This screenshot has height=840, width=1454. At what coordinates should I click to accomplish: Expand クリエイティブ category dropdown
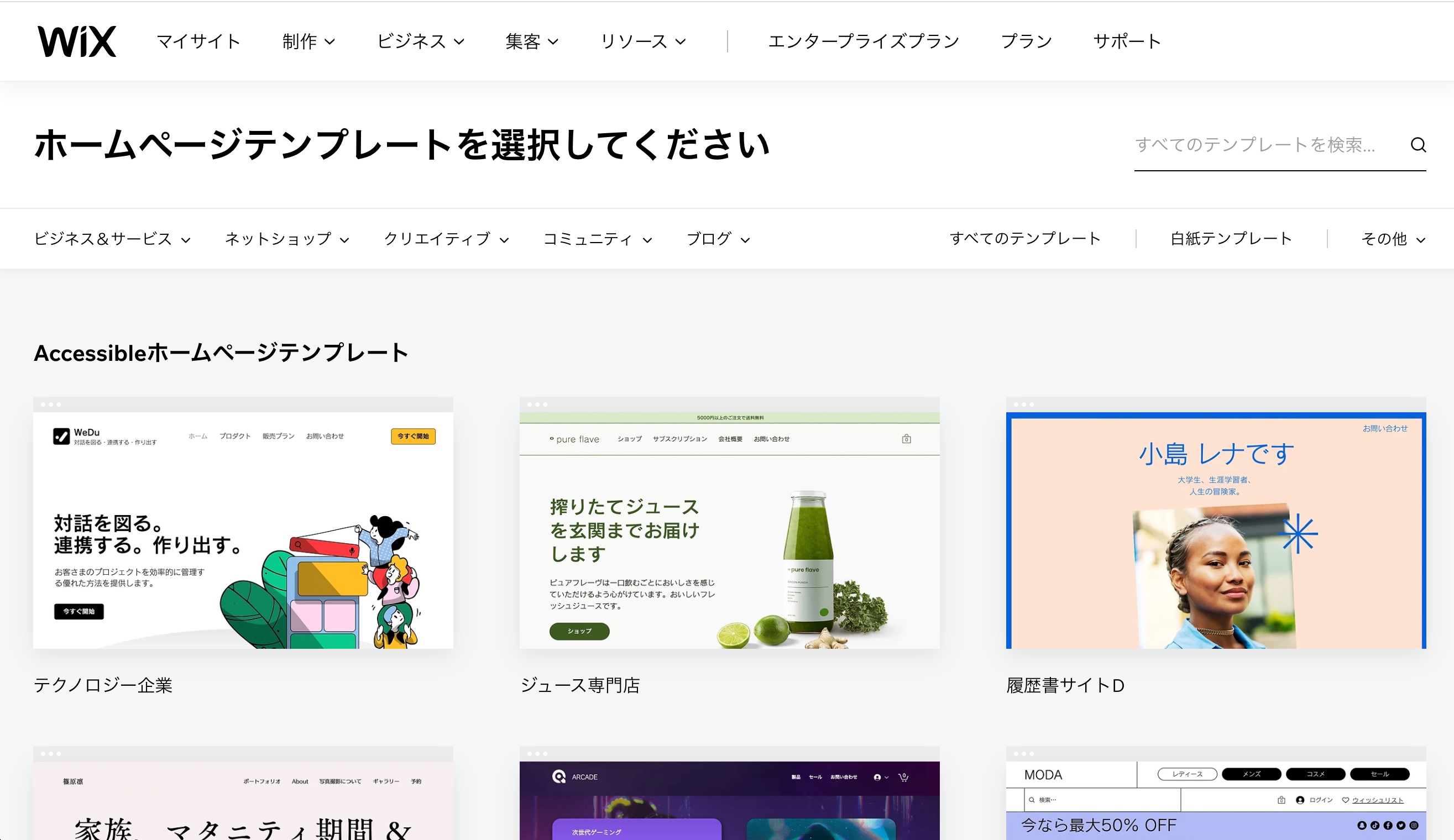tap(446, 239)
